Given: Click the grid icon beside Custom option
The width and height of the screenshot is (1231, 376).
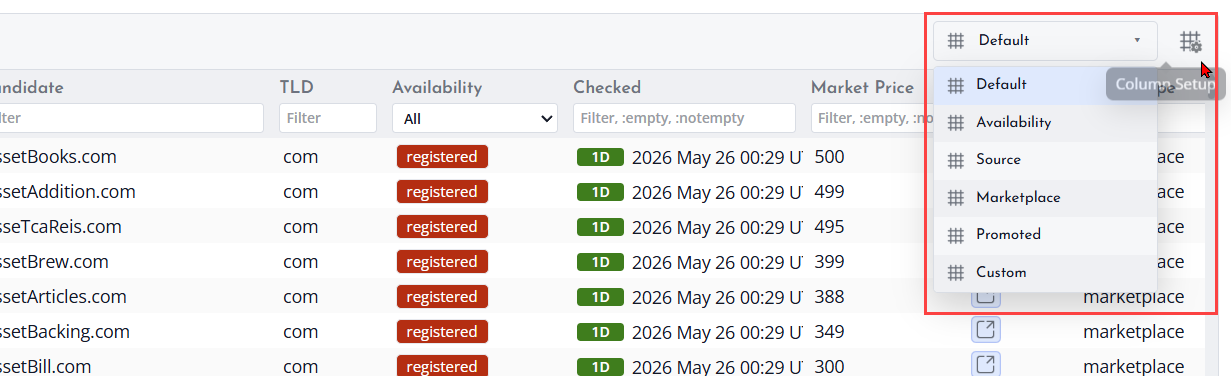Looking at the screenshot, I should pyautogui.click(x=956, y=273).
